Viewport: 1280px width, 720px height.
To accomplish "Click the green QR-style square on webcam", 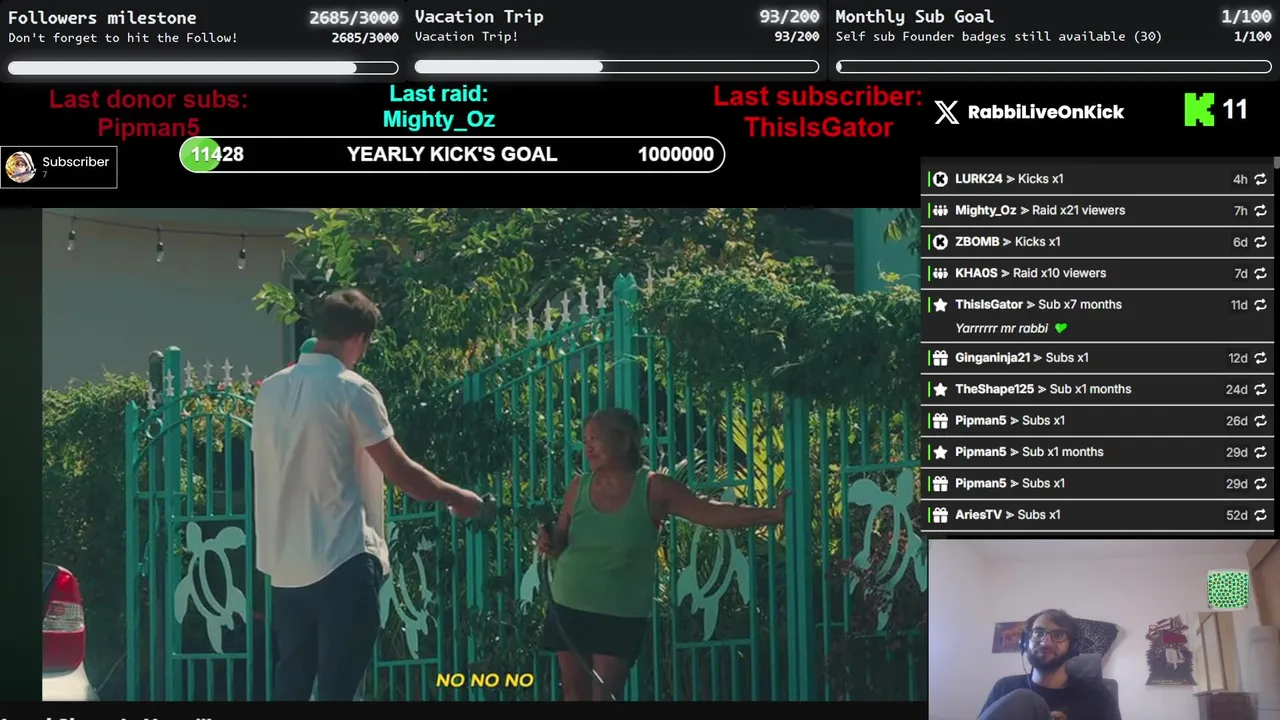I will [x=1228, y=590].
